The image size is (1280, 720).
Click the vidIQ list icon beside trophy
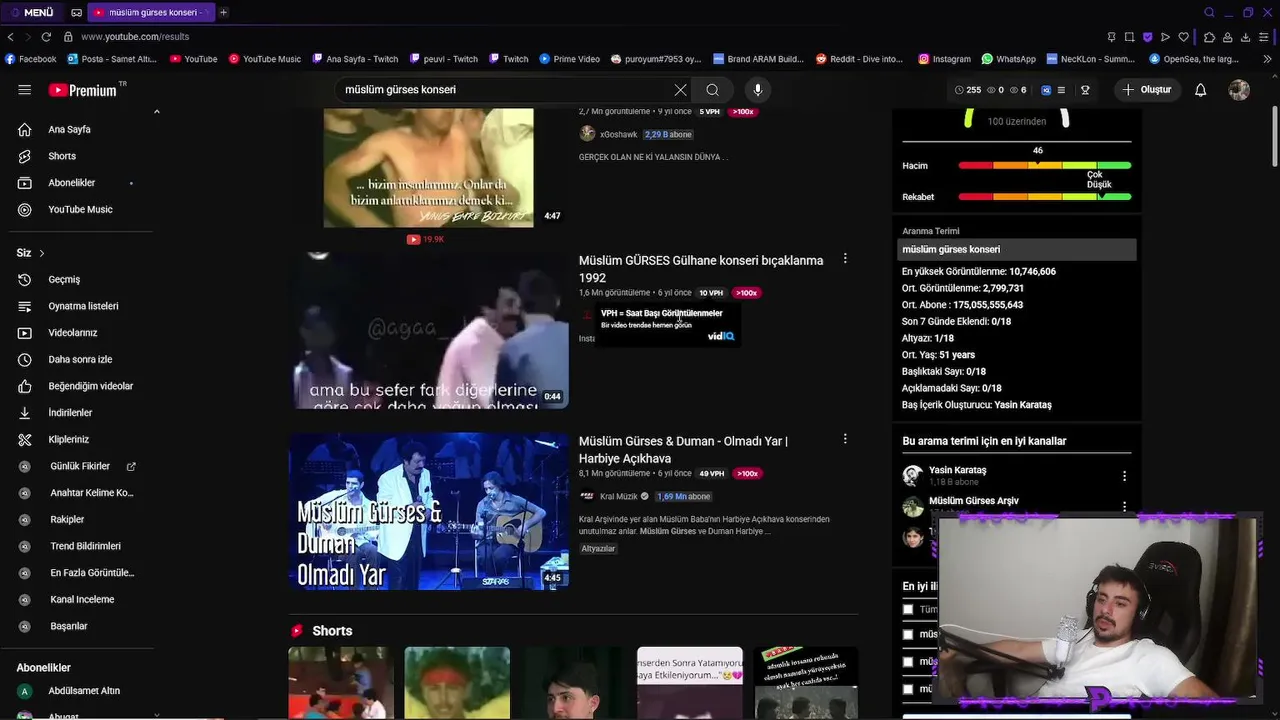point(1061,90)
